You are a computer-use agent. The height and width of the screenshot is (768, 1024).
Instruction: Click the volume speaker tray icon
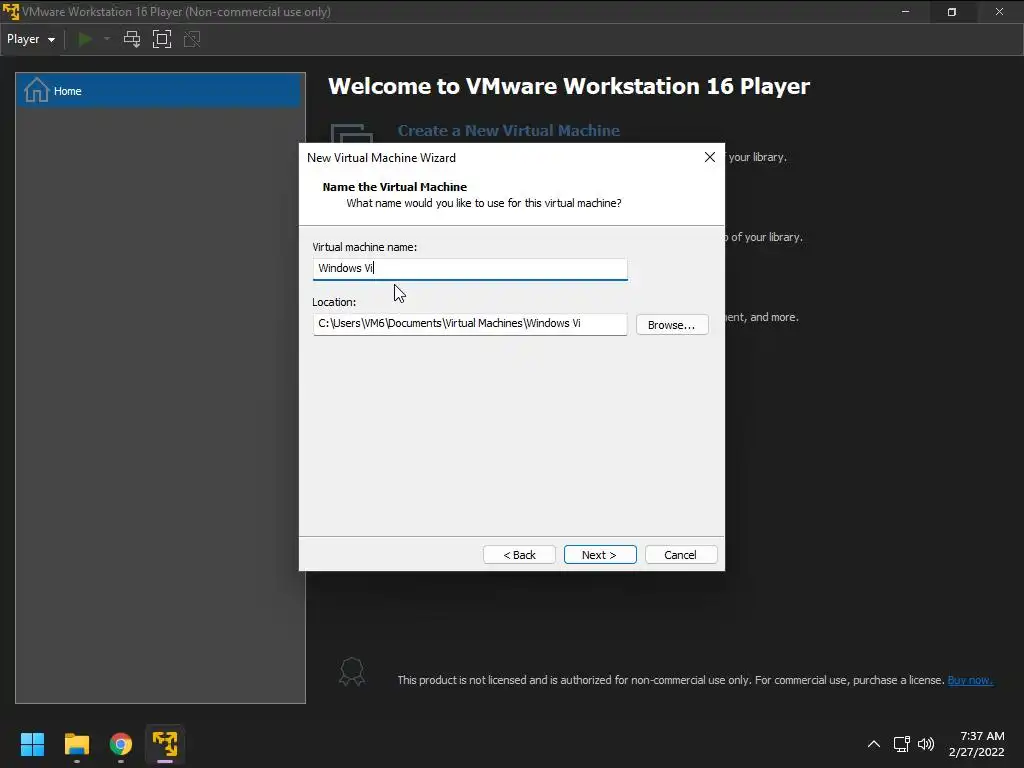926,744
